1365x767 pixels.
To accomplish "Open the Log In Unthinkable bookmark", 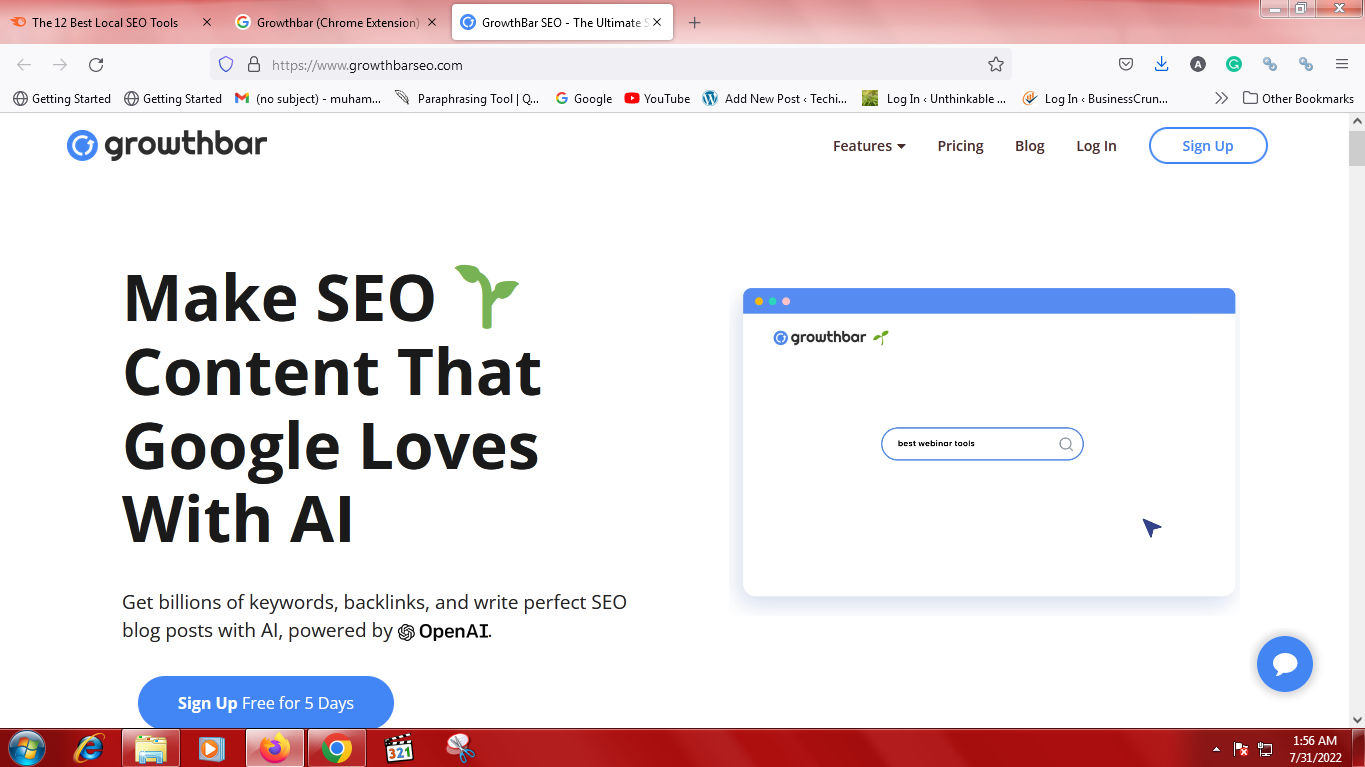I will [934, 98].
